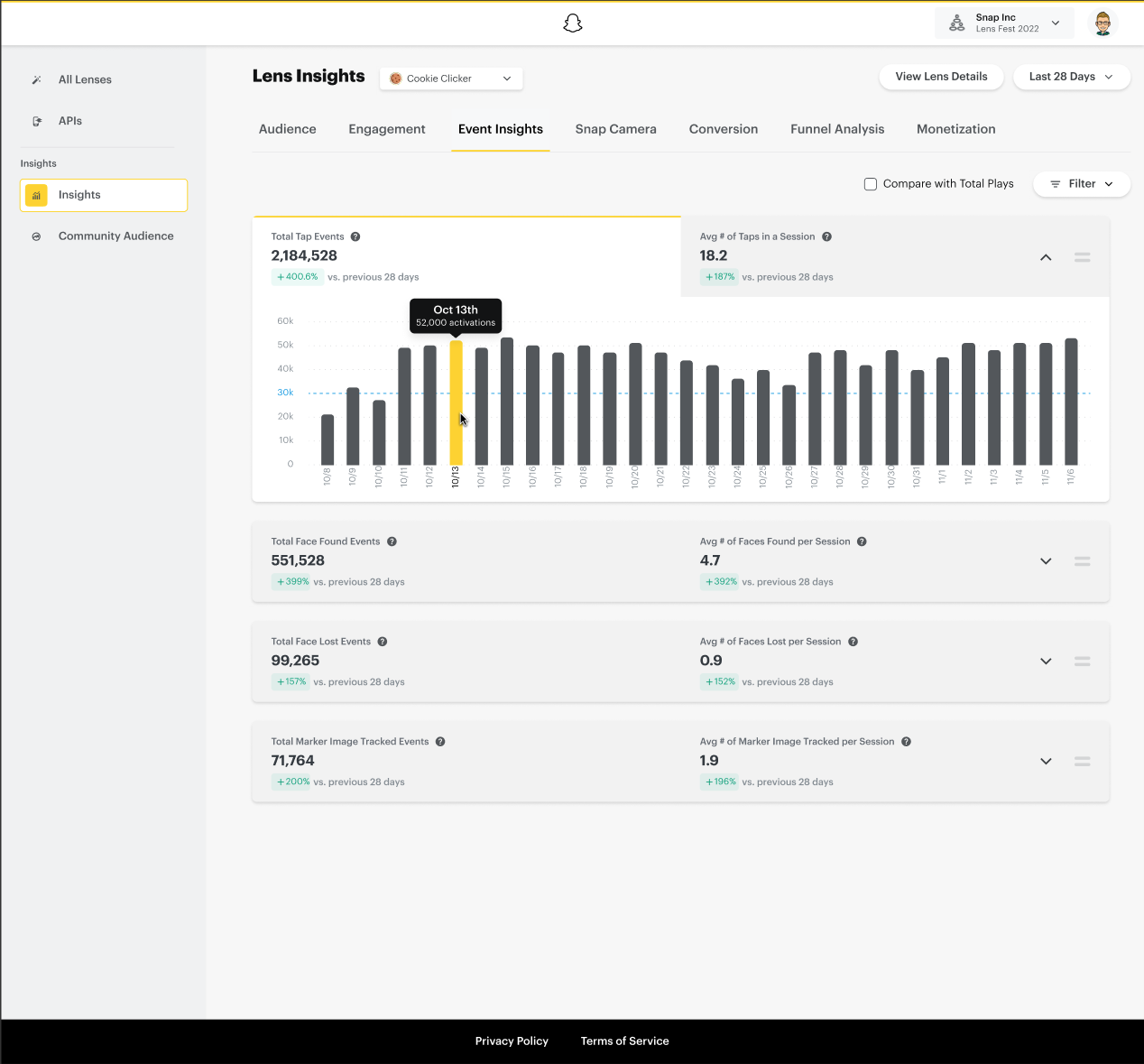Click the Community Audience icon
Image resolution: width=1144 pixels, height=1064 pixels.
pyautogui.click(x=37, y=236)
